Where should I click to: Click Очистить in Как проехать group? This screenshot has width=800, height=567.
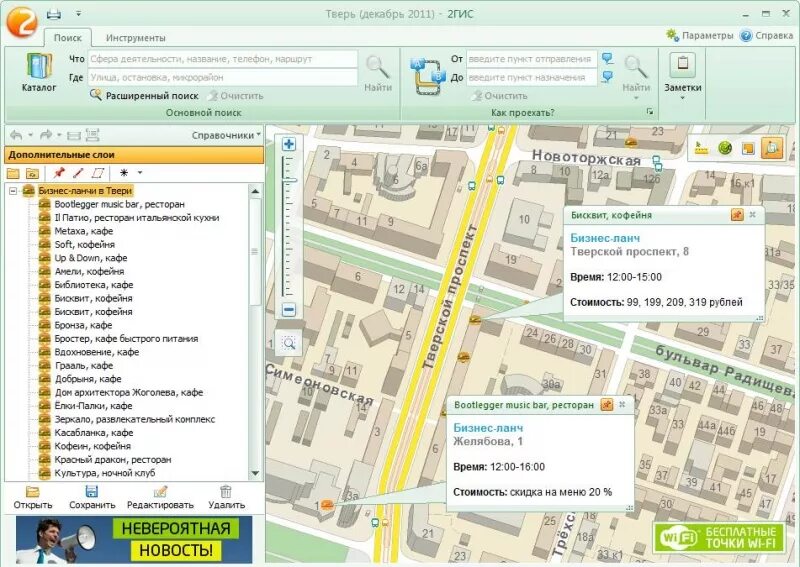499,95
